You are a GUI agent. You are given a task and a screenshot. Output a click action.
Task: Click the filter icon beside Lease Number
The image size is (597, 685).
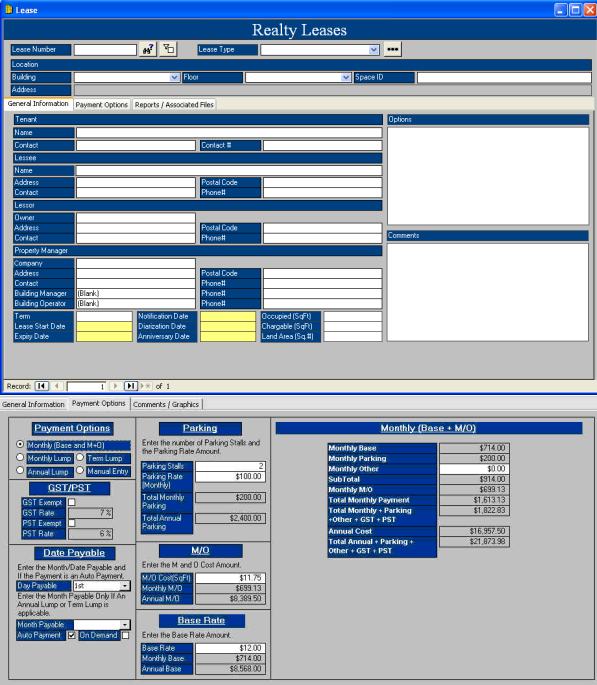tap(168, 49)
